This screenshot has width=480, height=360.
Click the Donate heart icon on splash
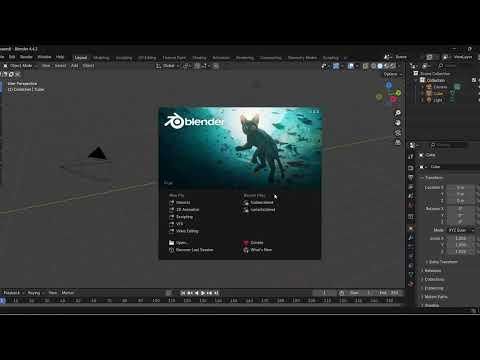[x=246, y=243]
